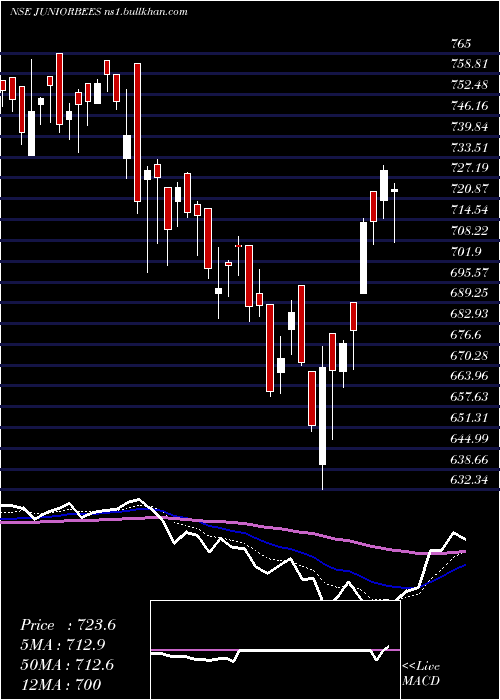Click the 758.81 price axis label
The width and height of the screenshot is (500, 700).
coord(469,64)
